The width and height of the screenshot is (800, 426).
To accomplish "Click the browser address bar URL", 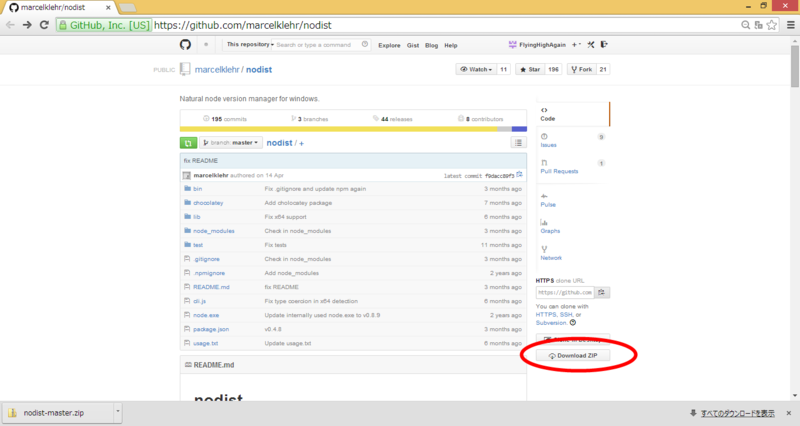I will click(243, 25).
